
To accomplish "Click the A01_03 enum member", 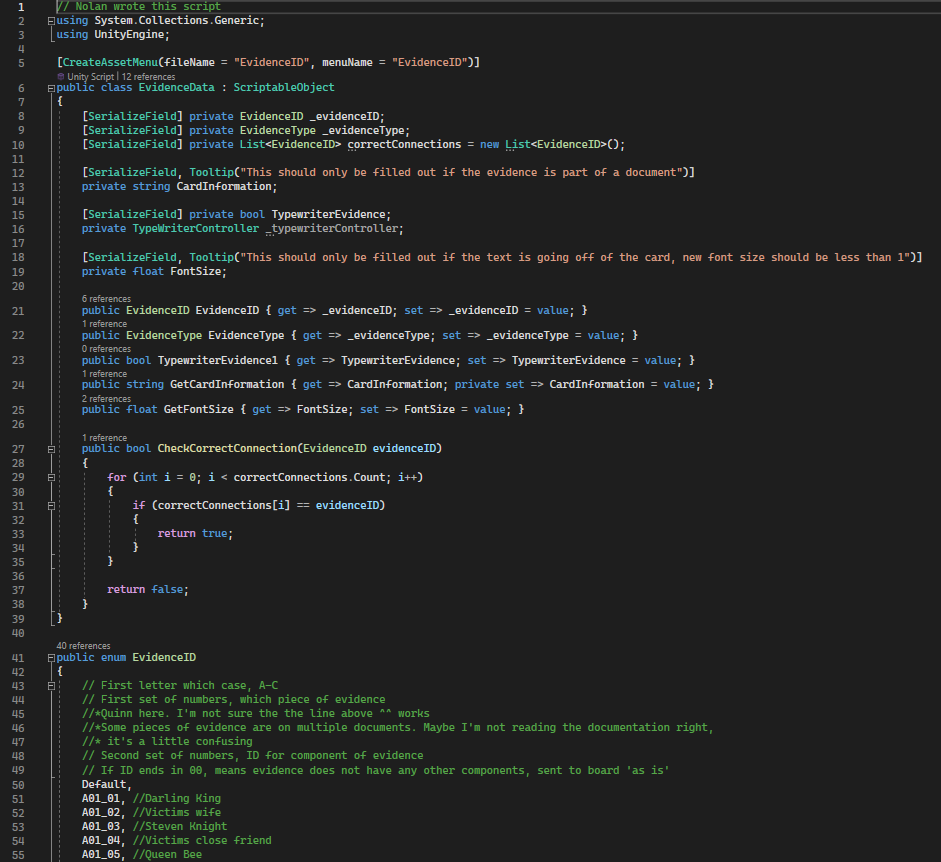I will coord(101,827).
